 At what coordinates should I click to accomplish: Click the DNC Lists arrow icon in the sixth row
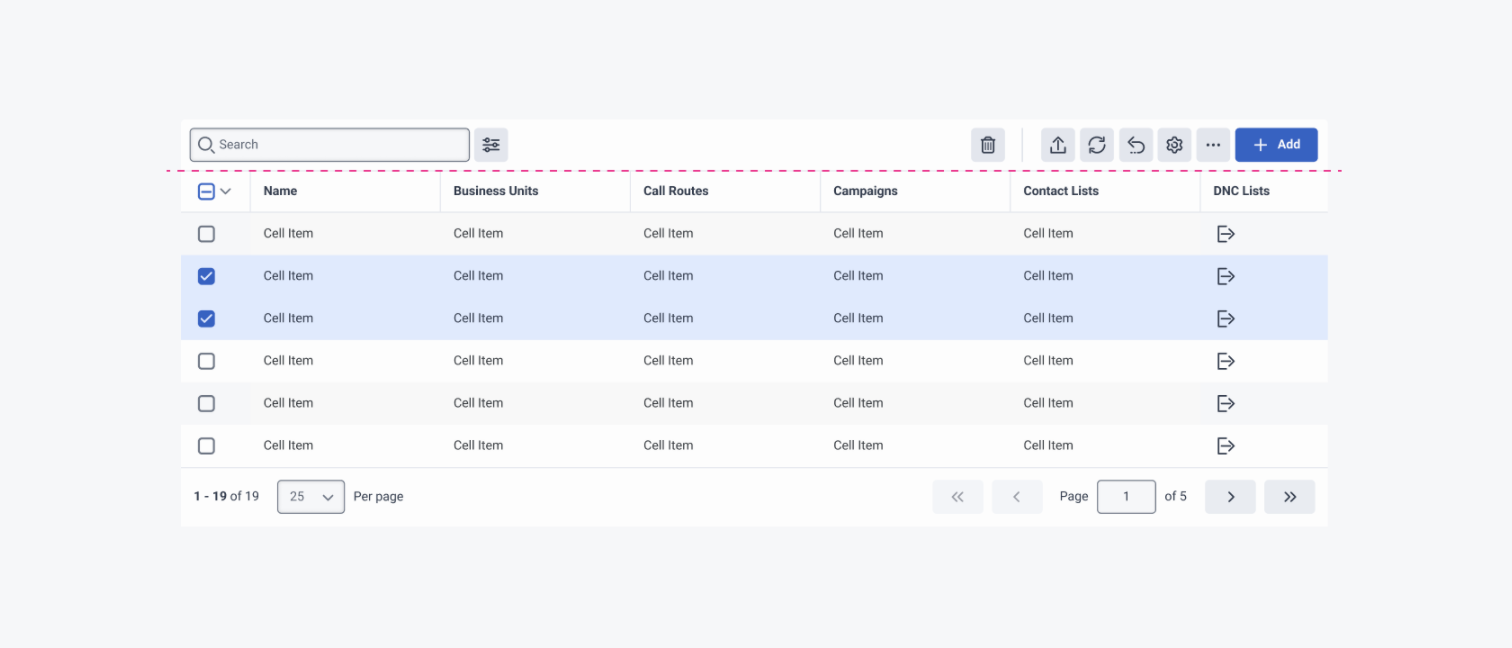pyautogui.click(x=1226, y=446)
